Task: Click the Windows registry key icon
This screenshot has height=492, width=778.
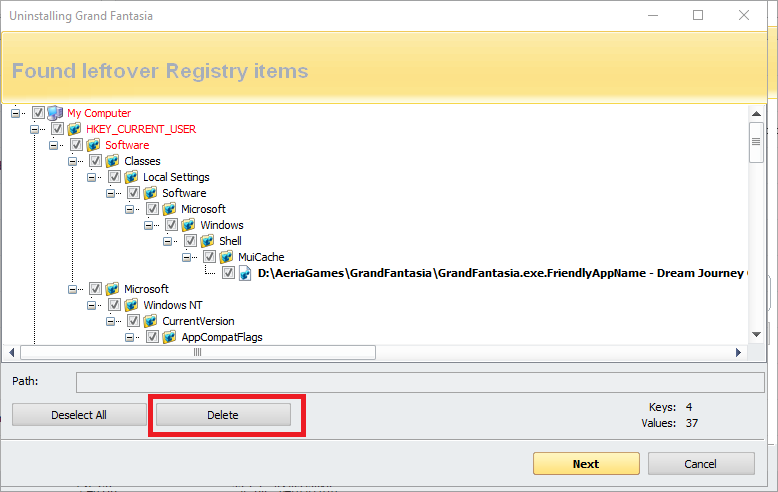Action: pyautogui.click(x=188, y=225)
